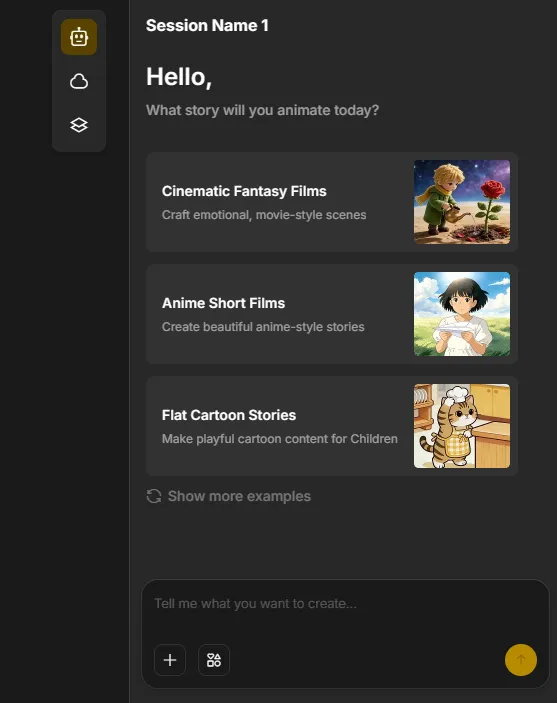Image resolution: width=557 pixels, height=703 pixels.
Task: Send the prompt with the yellow arrow button
Action: point(521,660)
